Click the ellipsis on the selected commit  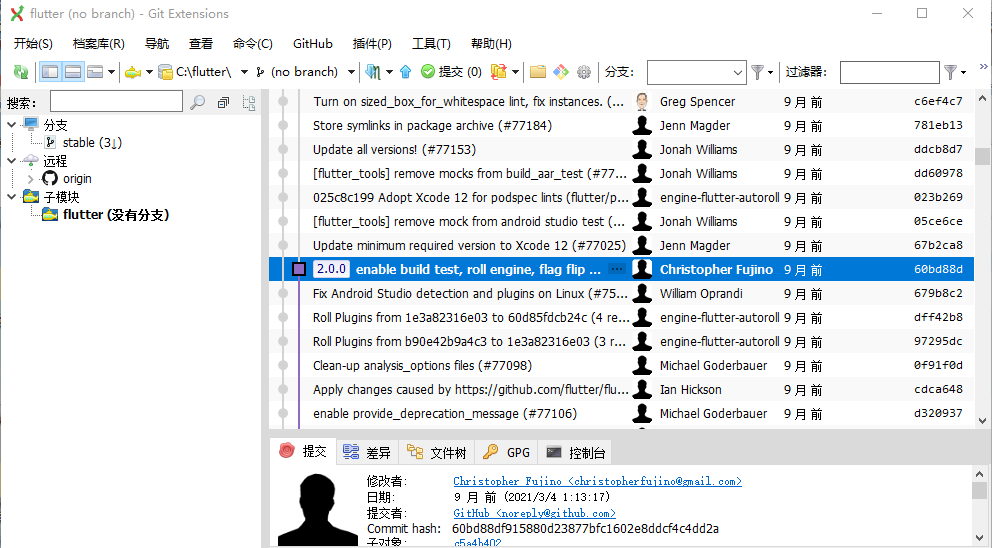(x=616, y=270)
